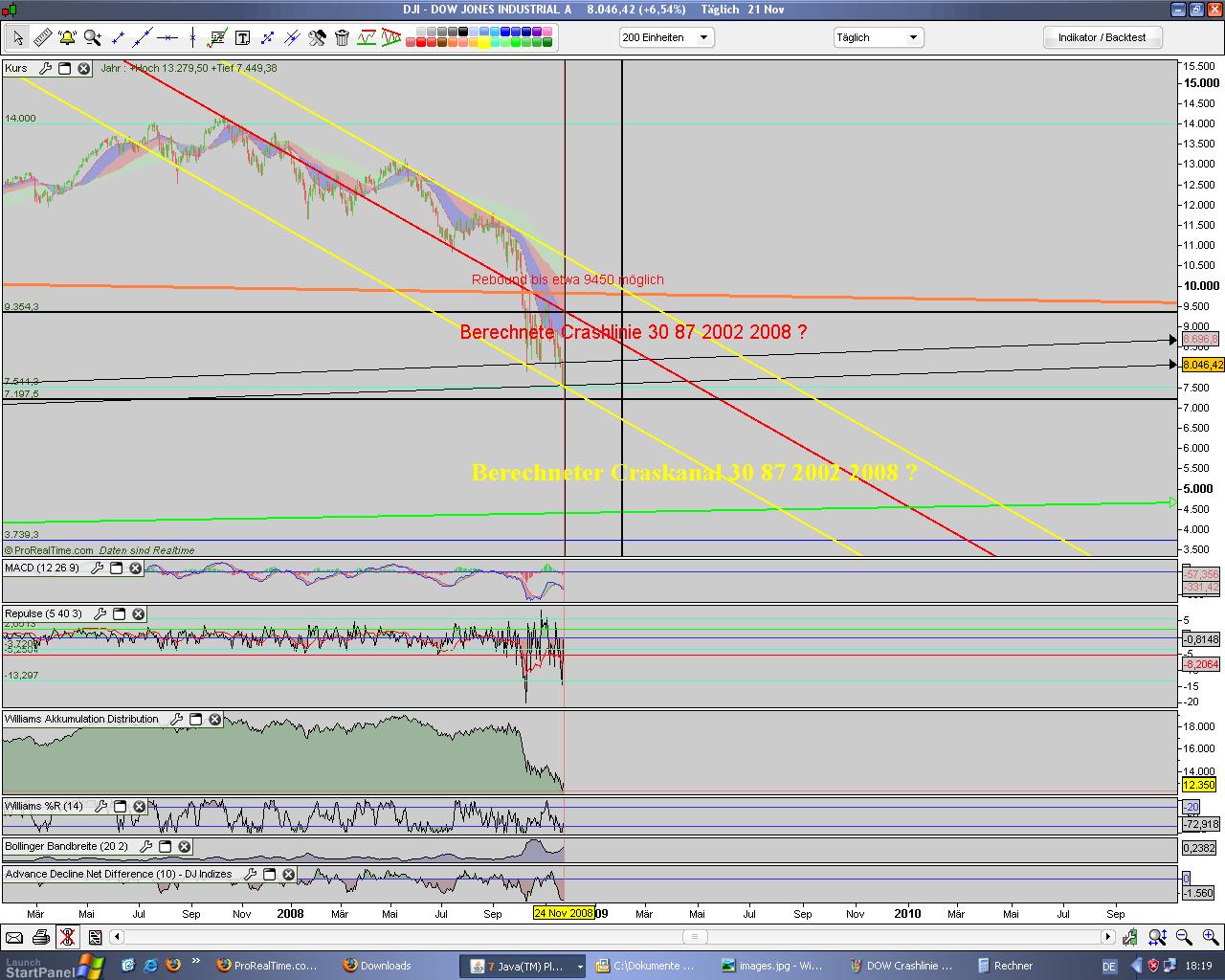
Task: Open the hammer and wrench tools icon
Action: pos(317,37)
